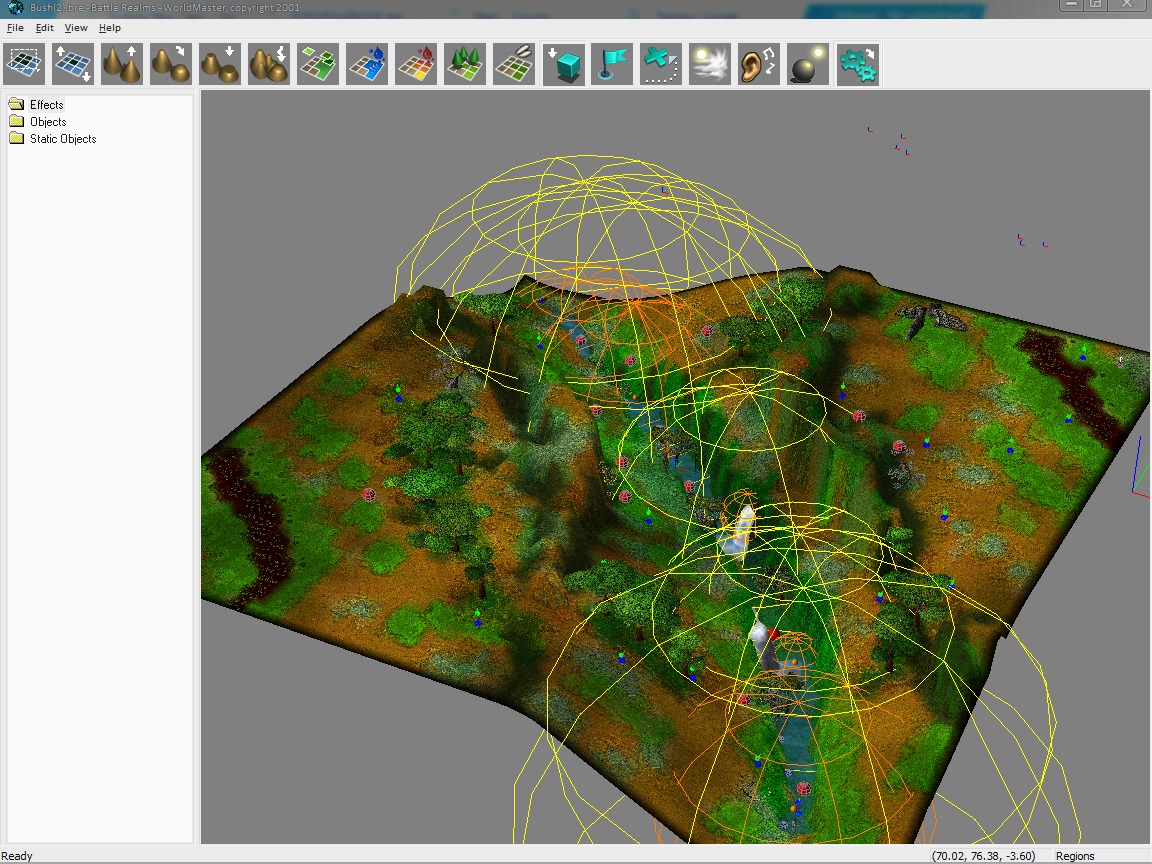
Task: Select the roughen terrain tool with zigzag arrow
Action: (269, 64)
